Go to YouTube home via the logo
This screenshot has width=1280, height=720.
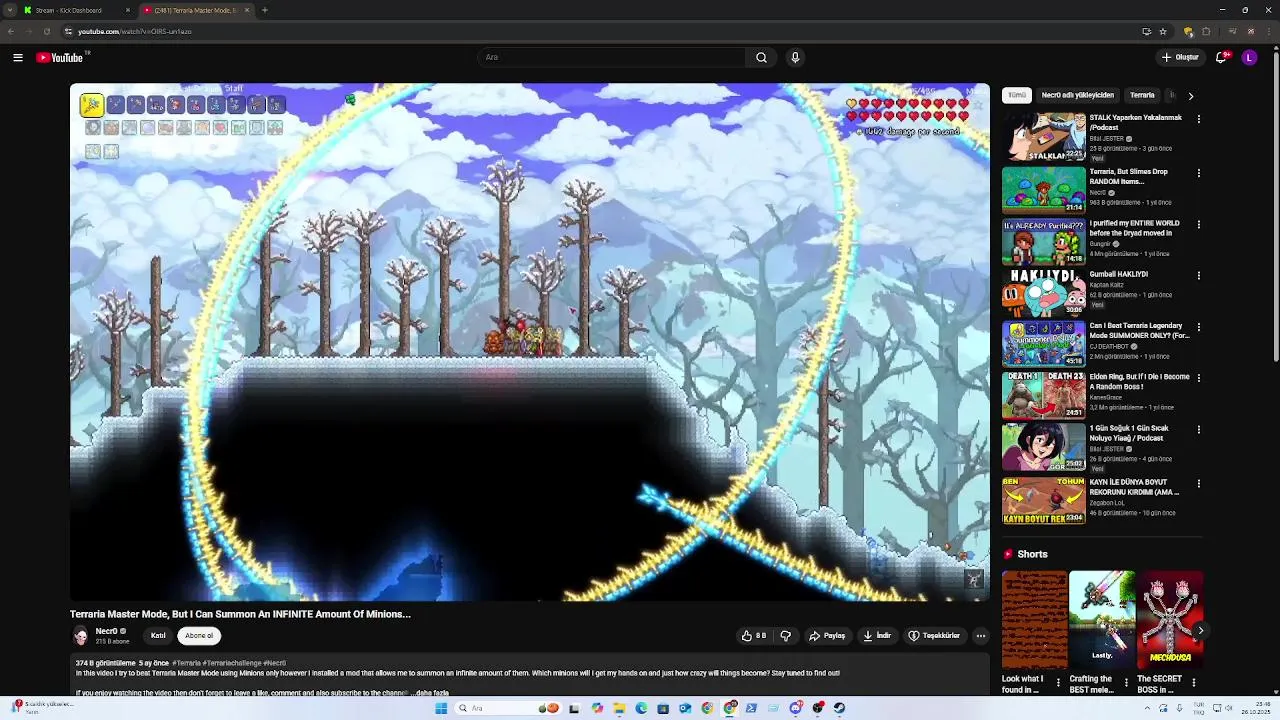(x=60, y=58)
